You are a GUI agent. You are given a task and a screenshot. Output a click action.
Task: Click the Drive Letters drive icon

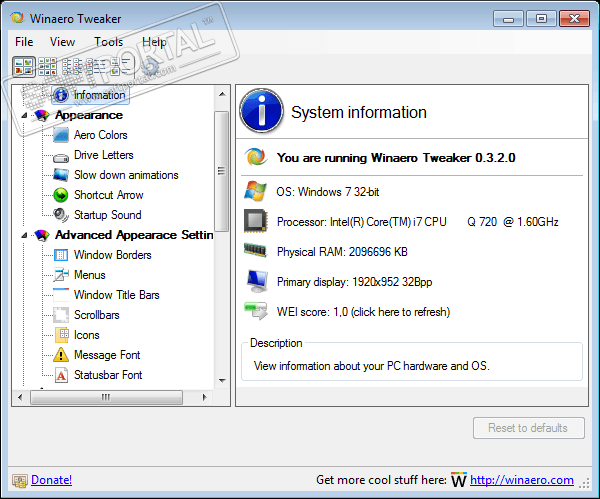tap(61, 157)
